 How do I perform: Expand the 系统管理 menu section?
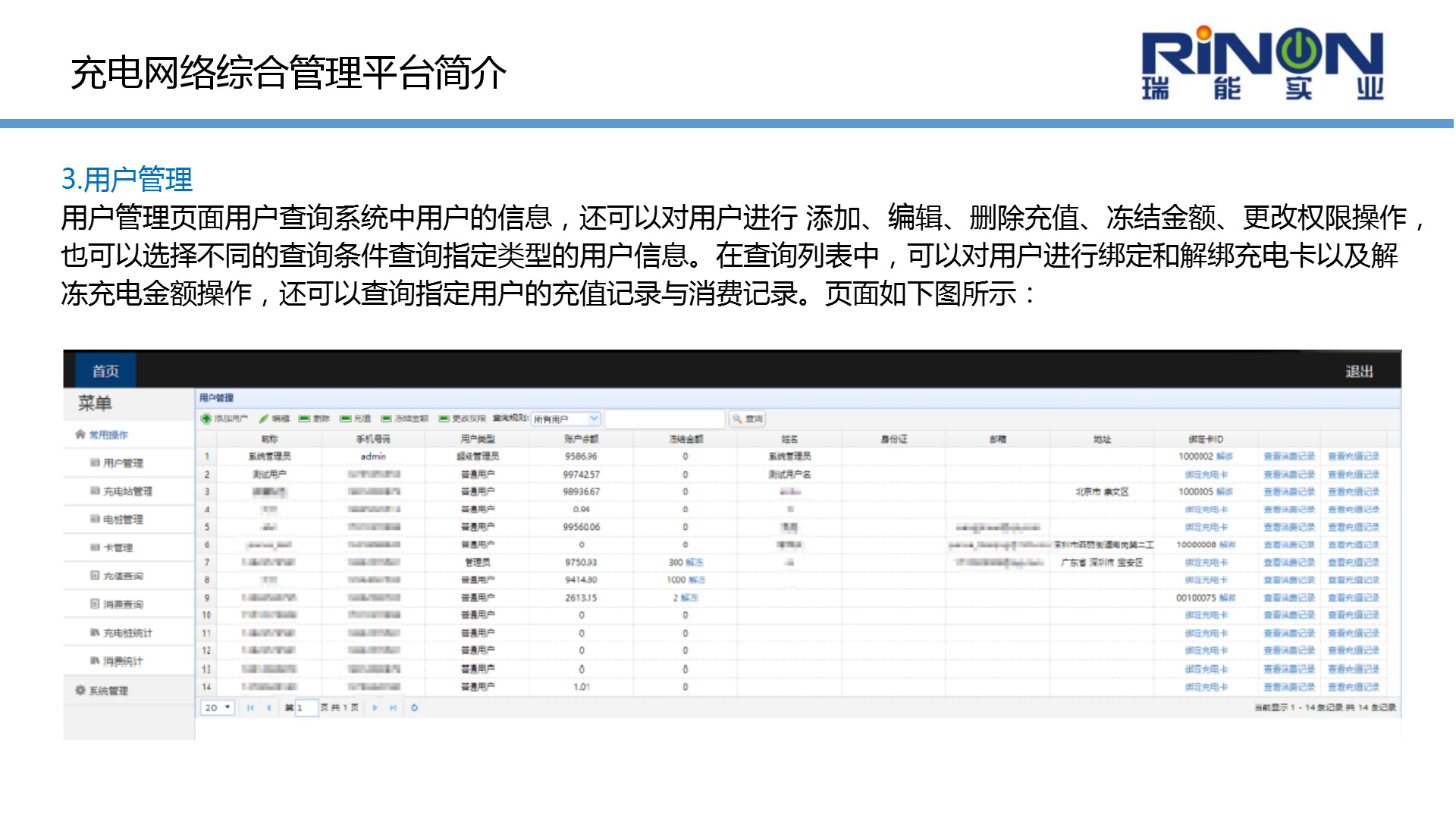[108, 691]
